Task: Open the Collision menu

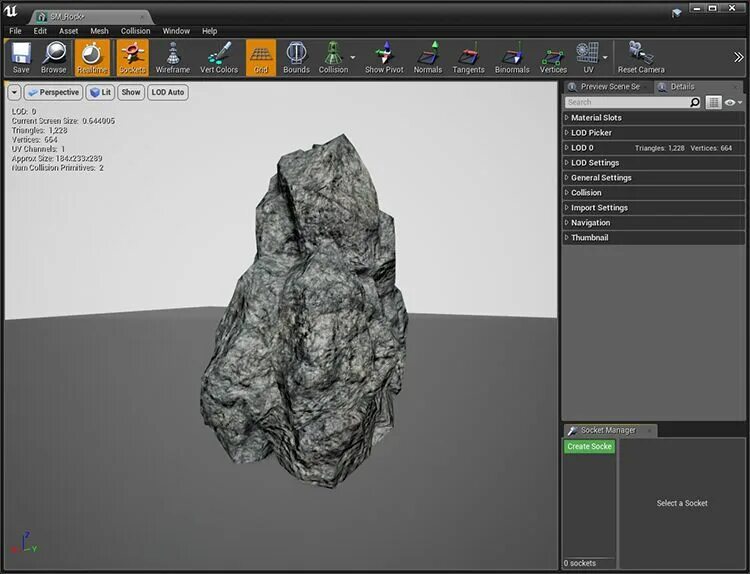Action: (135, 31)
